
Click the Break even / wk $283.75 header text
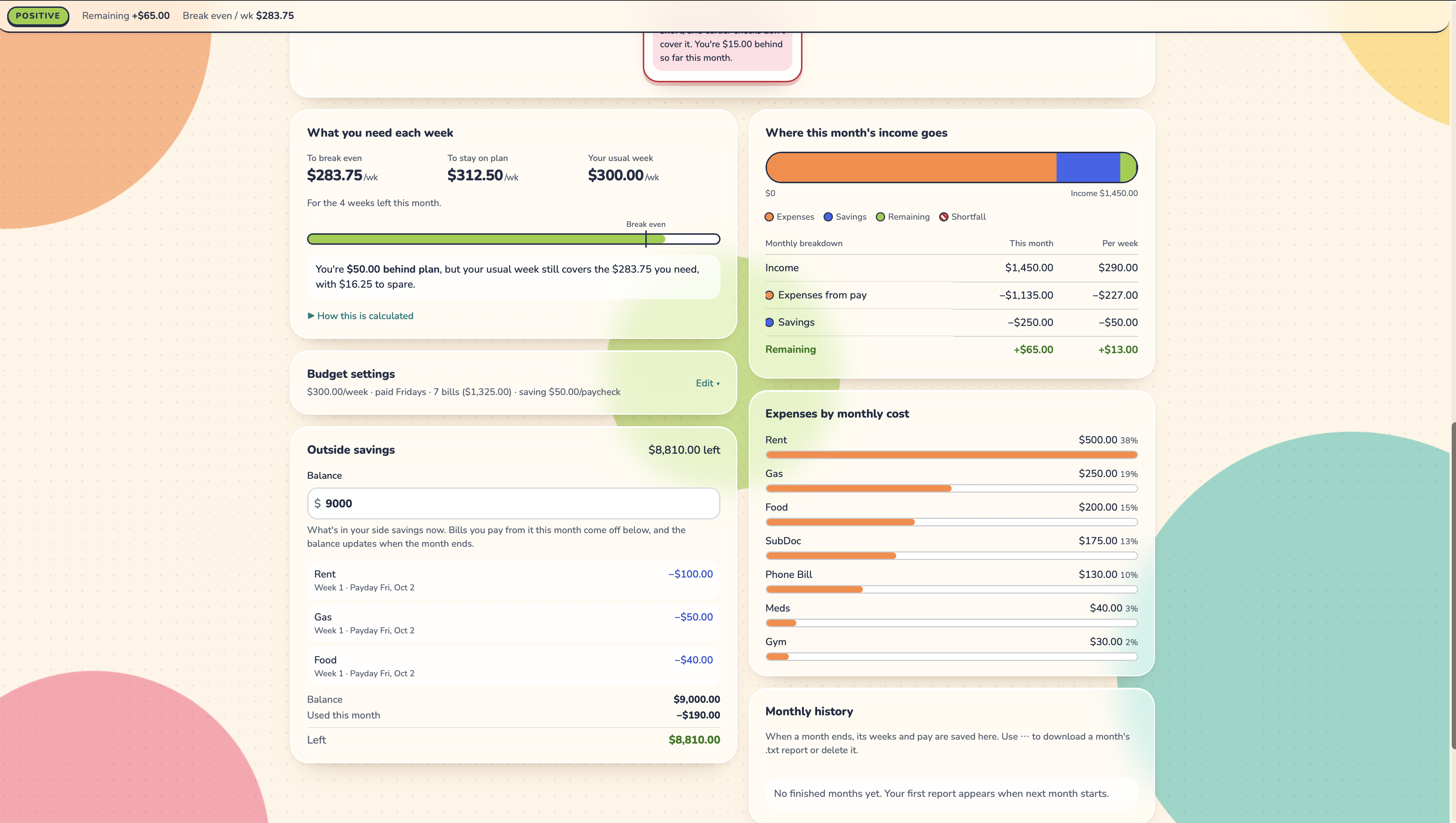pos(238,16)
